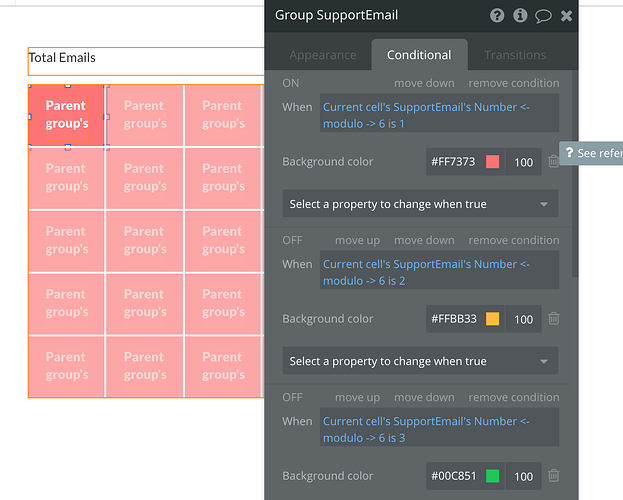Expand first 'Select a property to change' dropdown

(420, 204)
